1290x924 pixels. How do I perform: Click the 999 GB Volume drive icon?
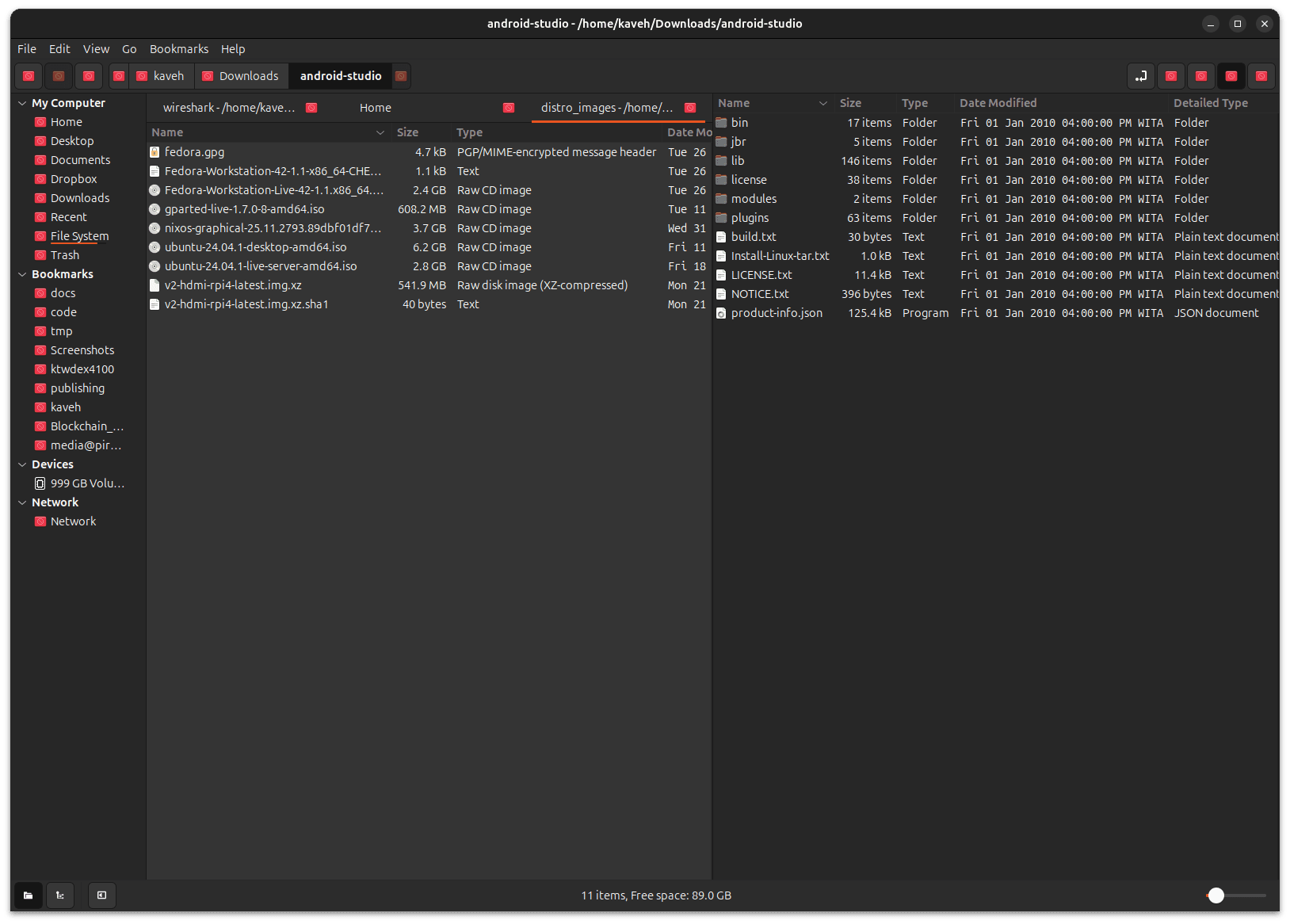40,483
